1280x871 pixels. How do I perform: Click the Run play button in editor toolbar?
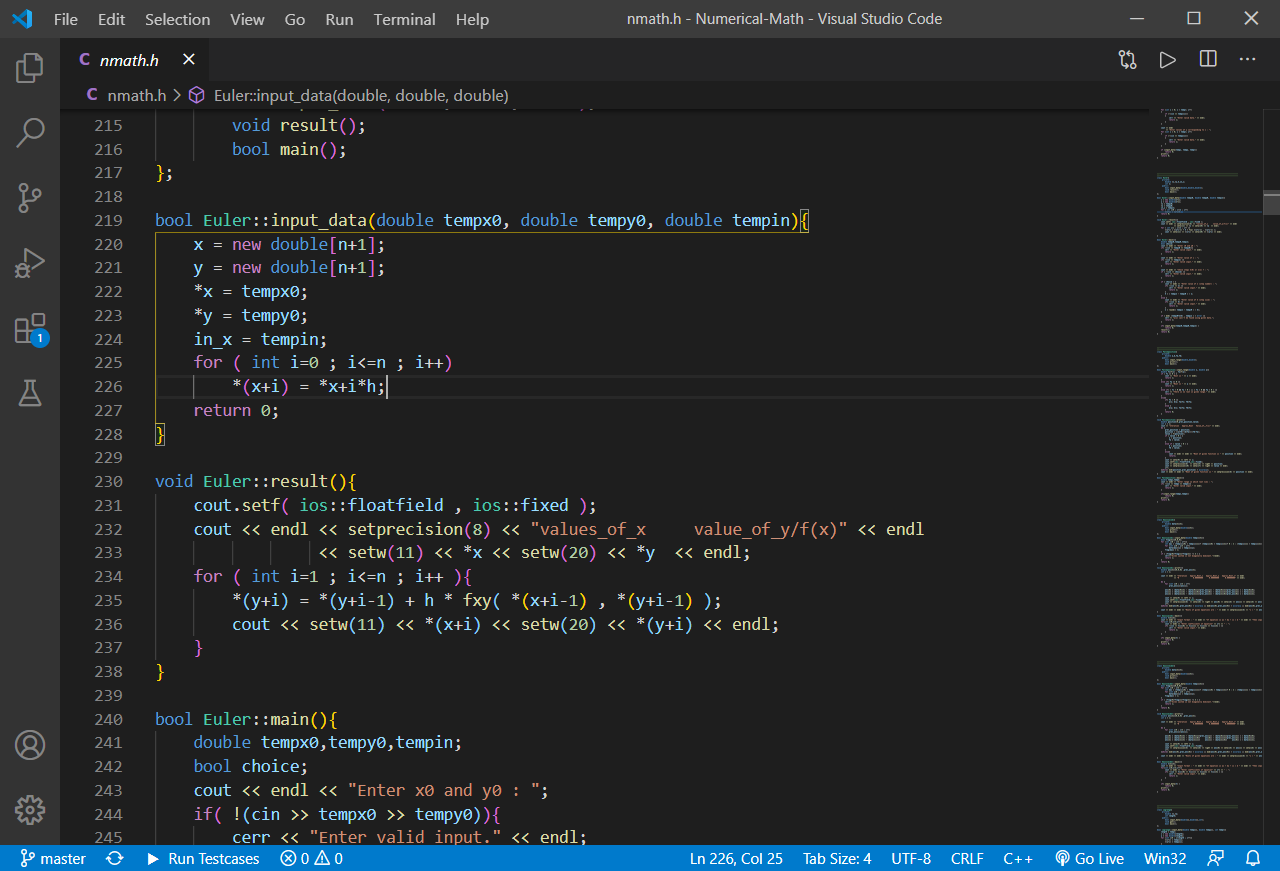coord(1167,60)
